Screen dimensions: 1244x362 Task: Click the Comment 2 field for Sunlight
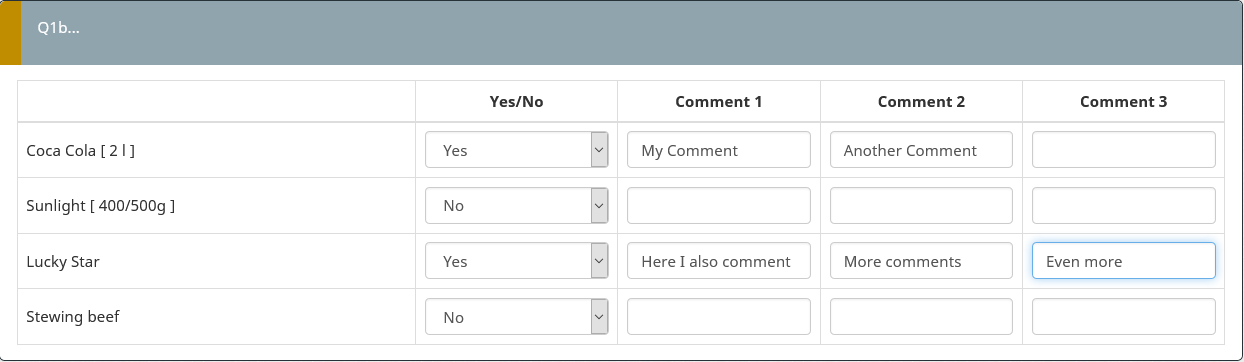(x=921, y=205)
